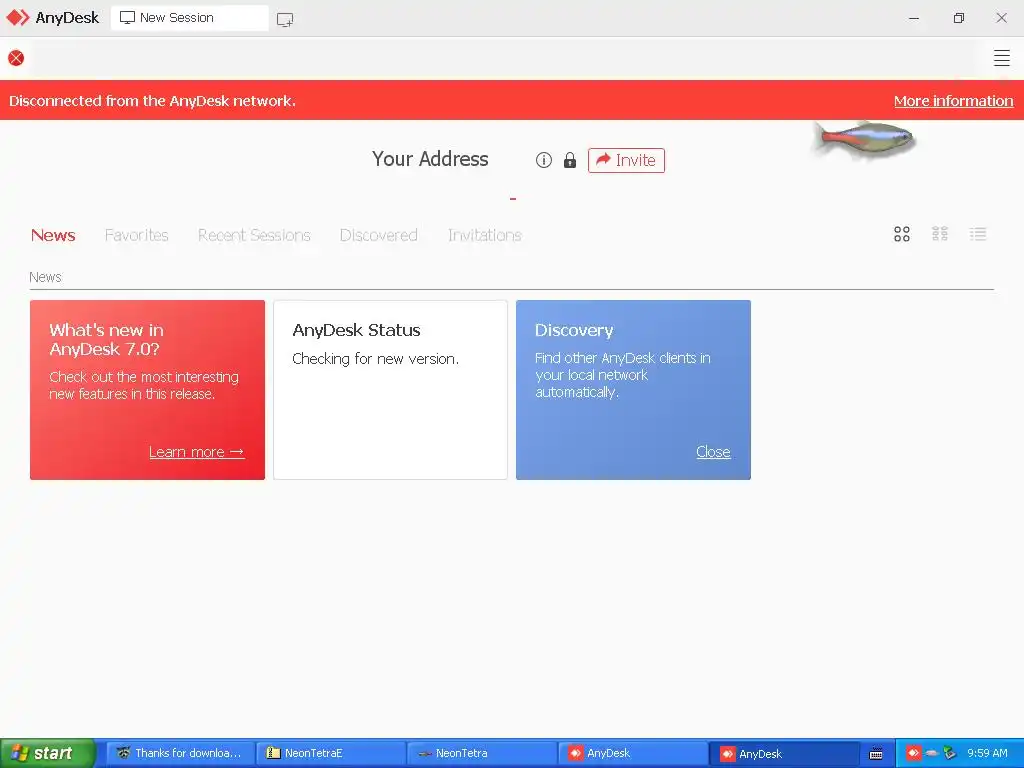Click the fish tray icon
The image size is (1024, 768).
931,753
